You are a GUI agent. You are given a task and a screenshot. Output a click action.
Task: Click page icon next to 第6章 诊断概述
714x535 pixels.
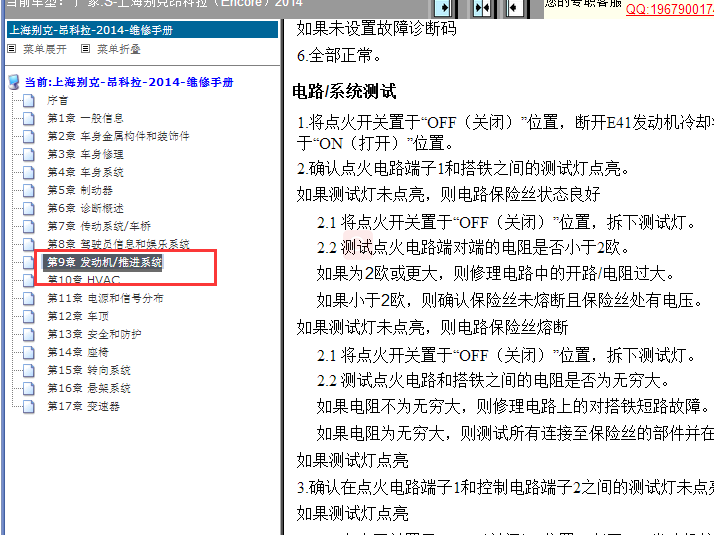(29, 208)
